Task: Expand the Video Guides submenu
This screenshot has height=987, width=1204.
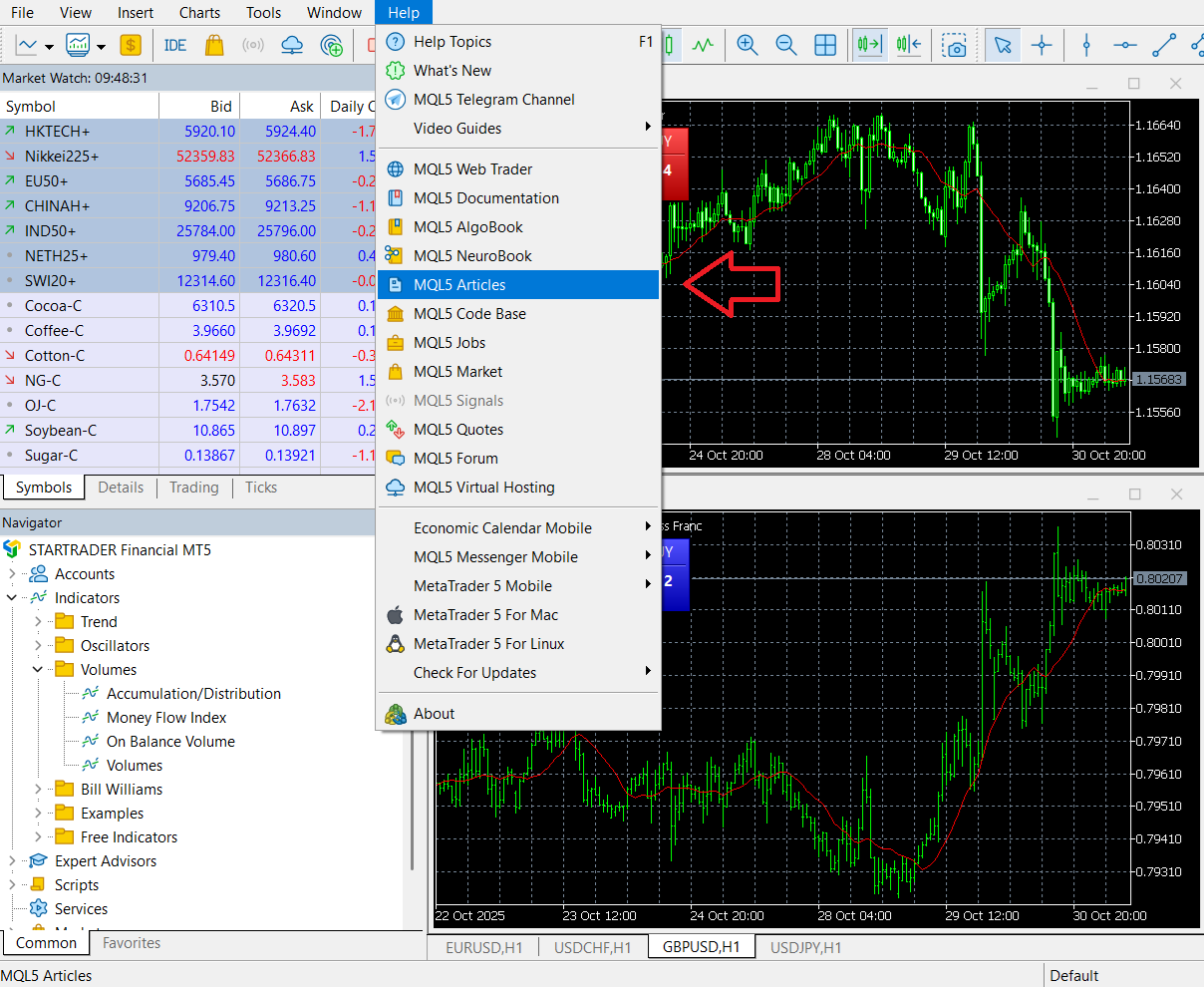Action: [x=518, y=129]
